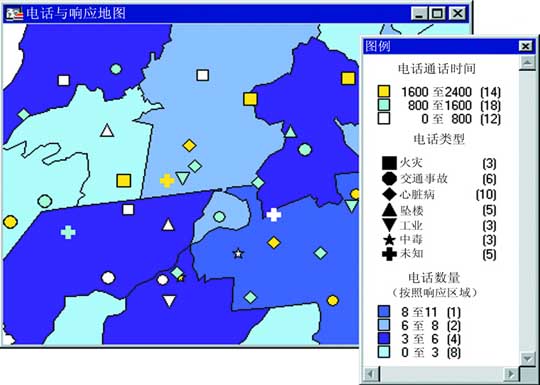This screenshot has height=385, width=540.
Task: Select the 0 至 3 pale cyan swatch
Action: click(384, 352)
